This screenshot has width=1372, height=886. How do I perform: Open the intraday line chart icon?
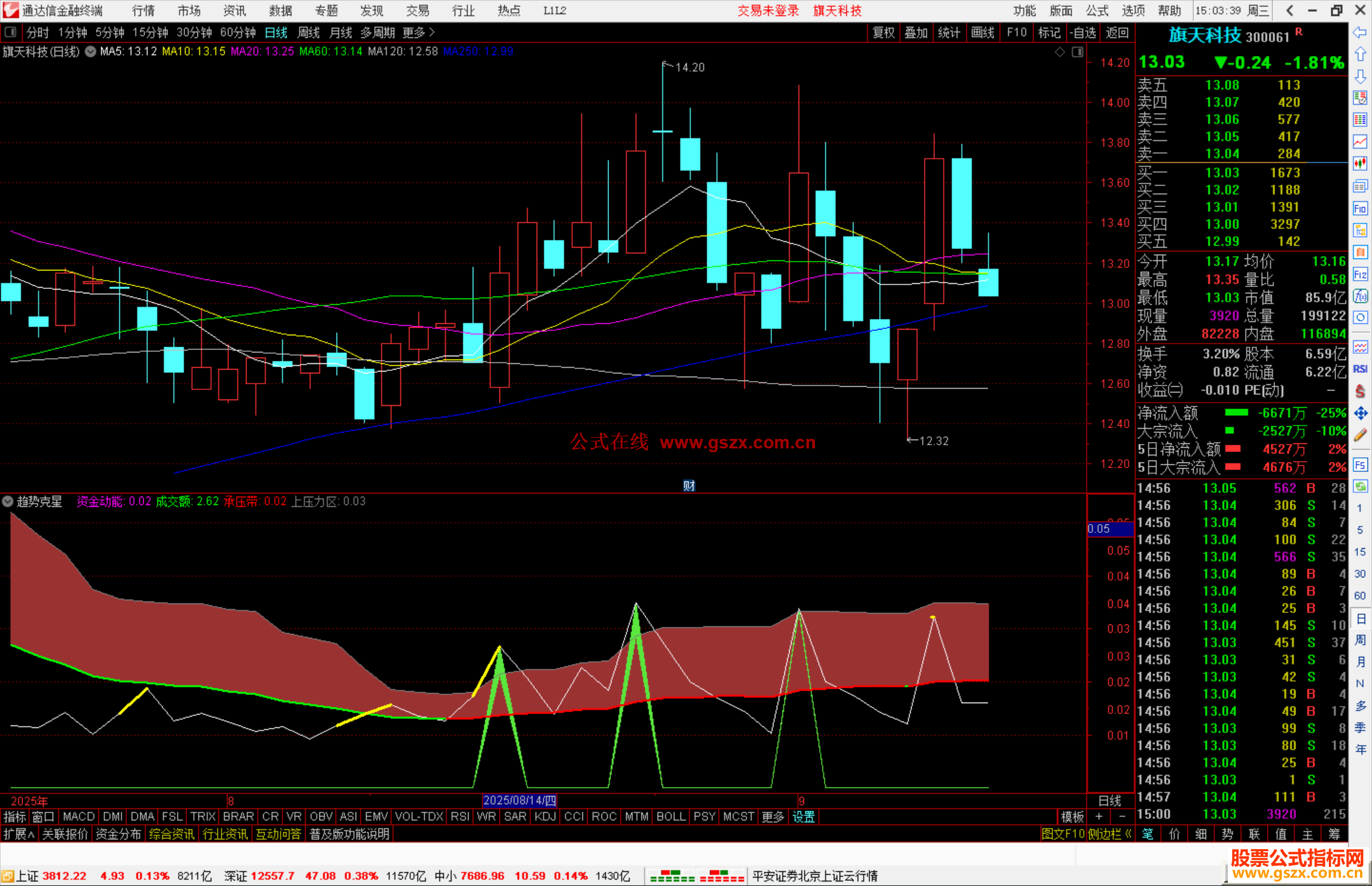(1360, 142)
